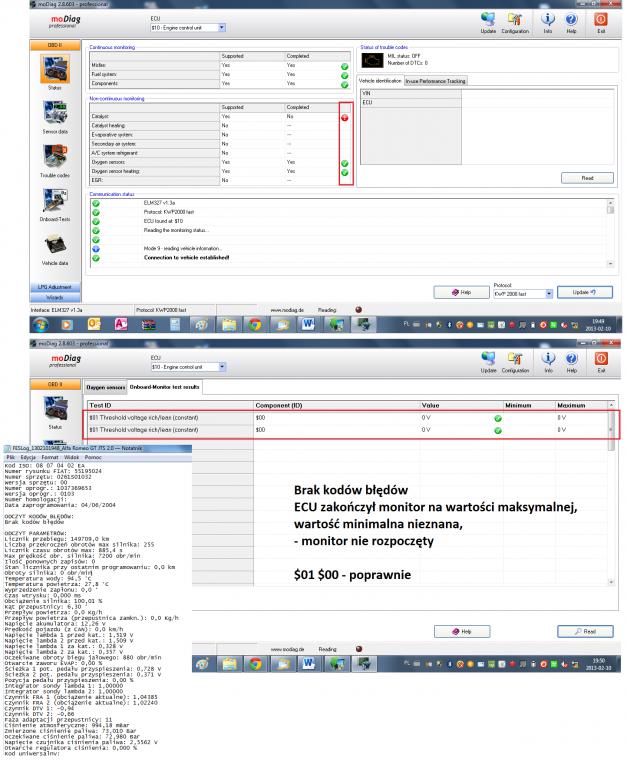Click the Read button in the Onboard-Monitor test results window
The width and height of the screenshot is (627, 768).
coord(585,632)
